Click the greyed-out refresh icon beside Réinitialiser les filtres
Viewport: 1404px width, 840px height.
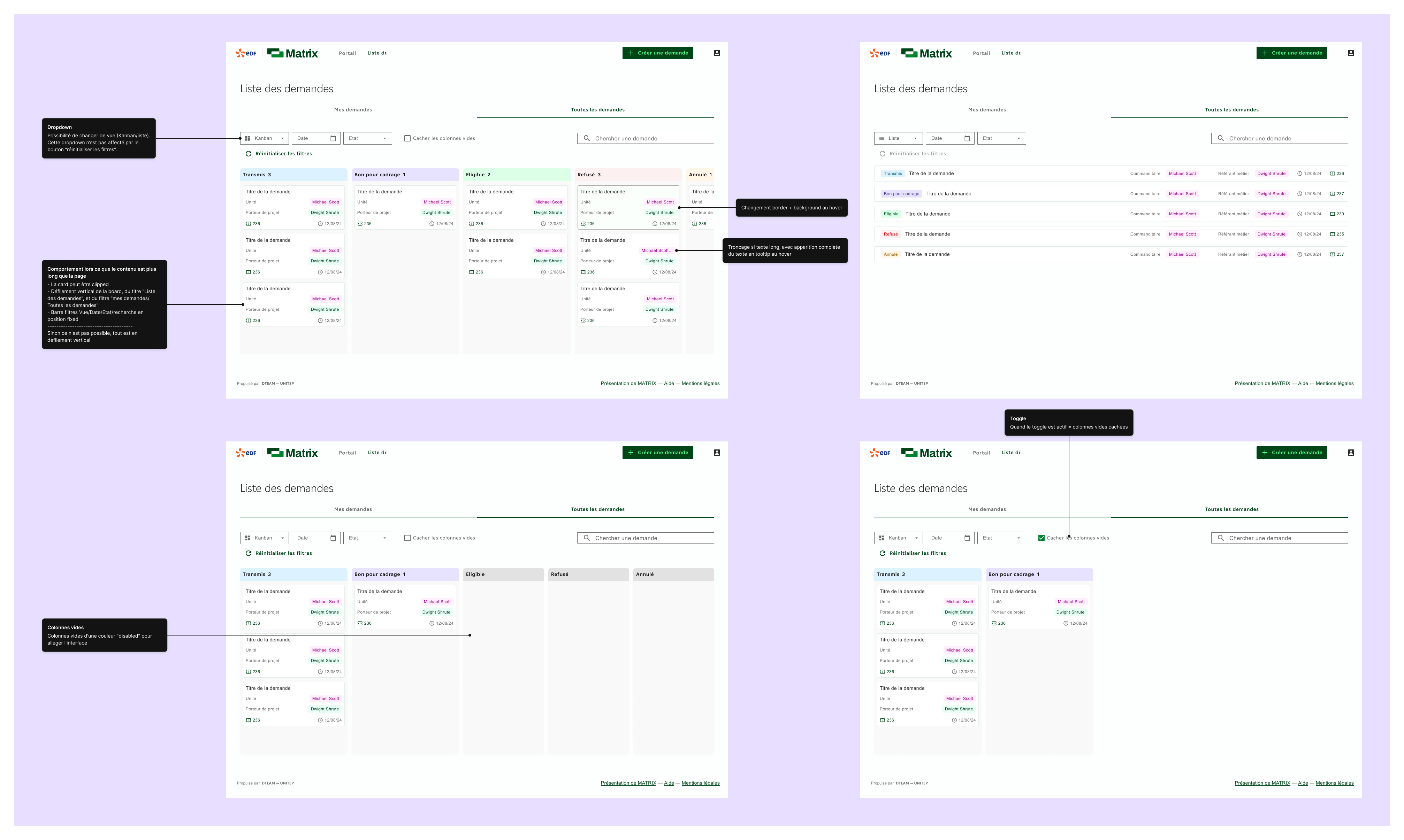tap(882, 153)
